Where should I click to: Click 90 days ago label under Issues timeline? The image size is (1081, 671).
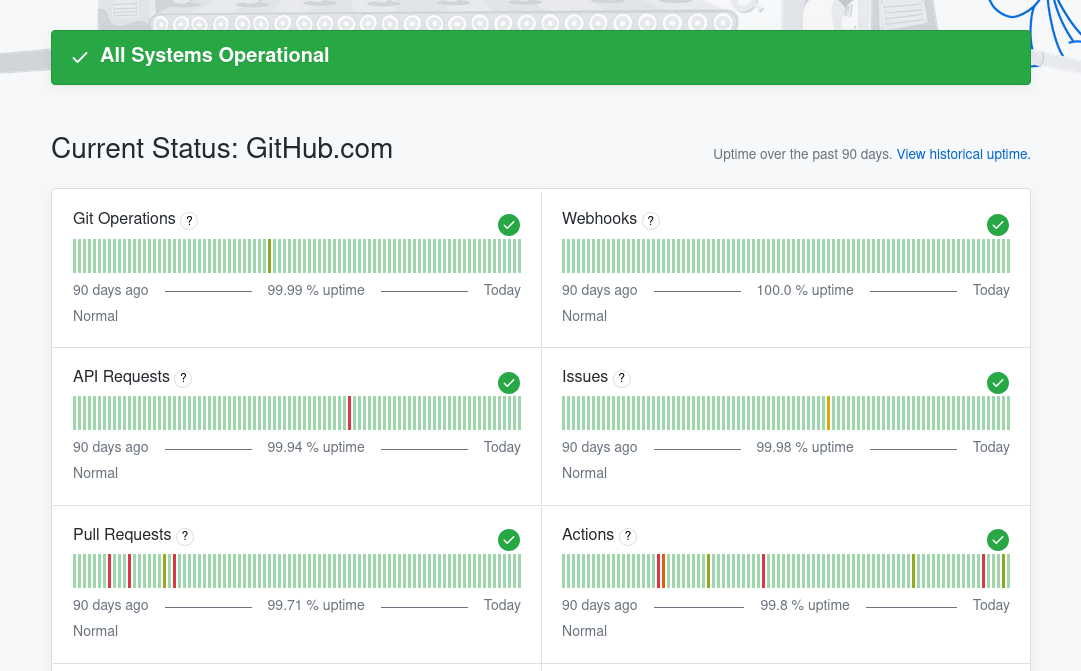point(599,448)
